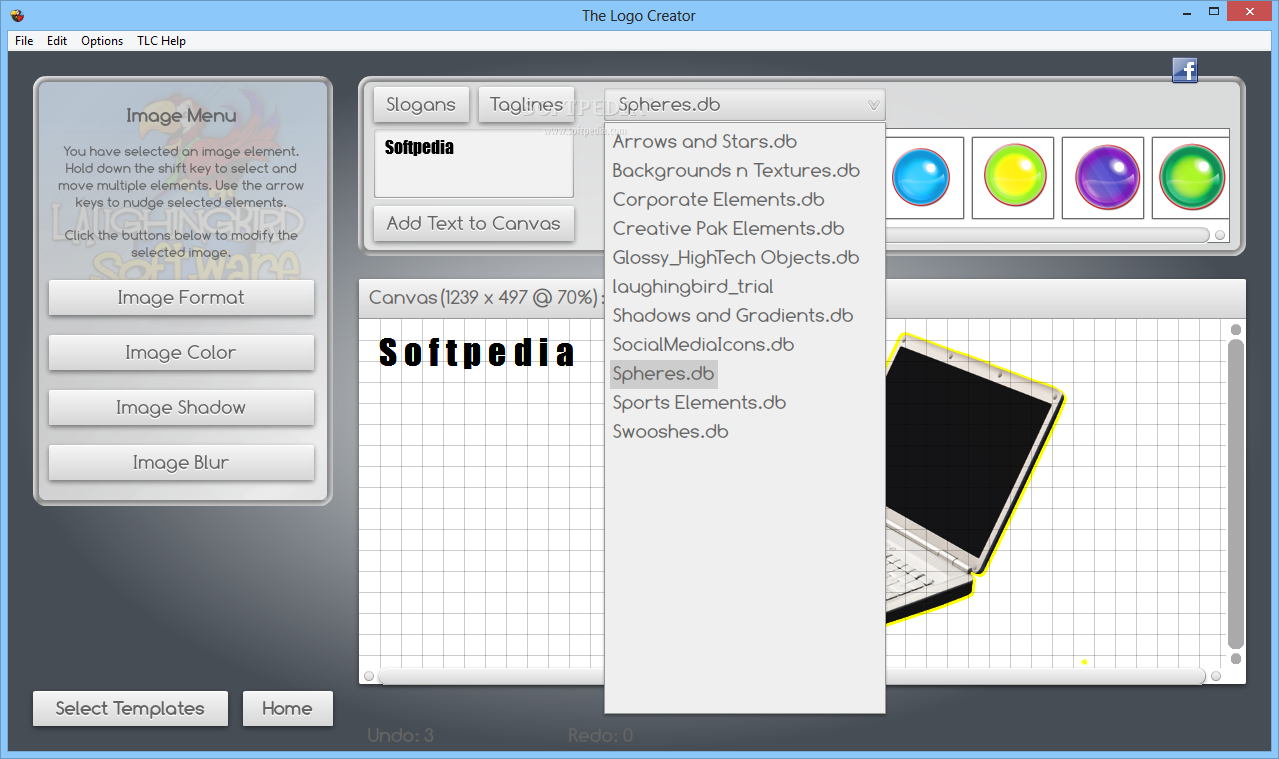The image size is (1279, 759).
Task: Open the Facebook icon link
Action: point(1185,70)
